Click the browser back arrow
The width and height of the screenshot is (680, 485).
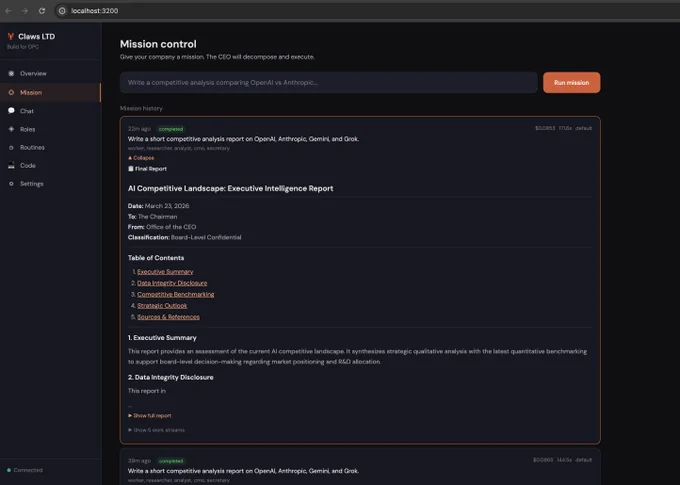(8, 10)
